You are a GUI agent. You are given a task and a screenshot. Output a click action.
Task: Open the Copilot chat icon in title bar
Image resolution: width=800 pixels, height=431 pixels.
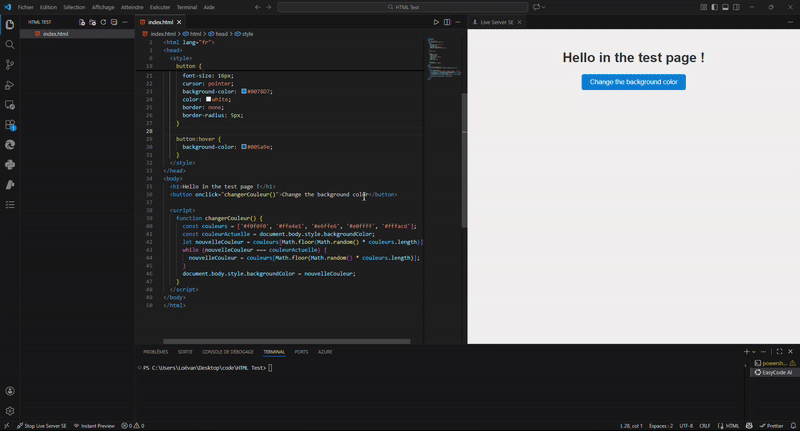tap(536, 7)
